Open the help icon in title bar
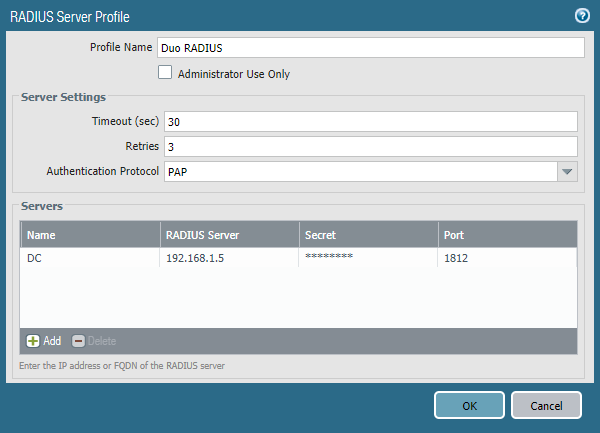 (x=581, y=15)
